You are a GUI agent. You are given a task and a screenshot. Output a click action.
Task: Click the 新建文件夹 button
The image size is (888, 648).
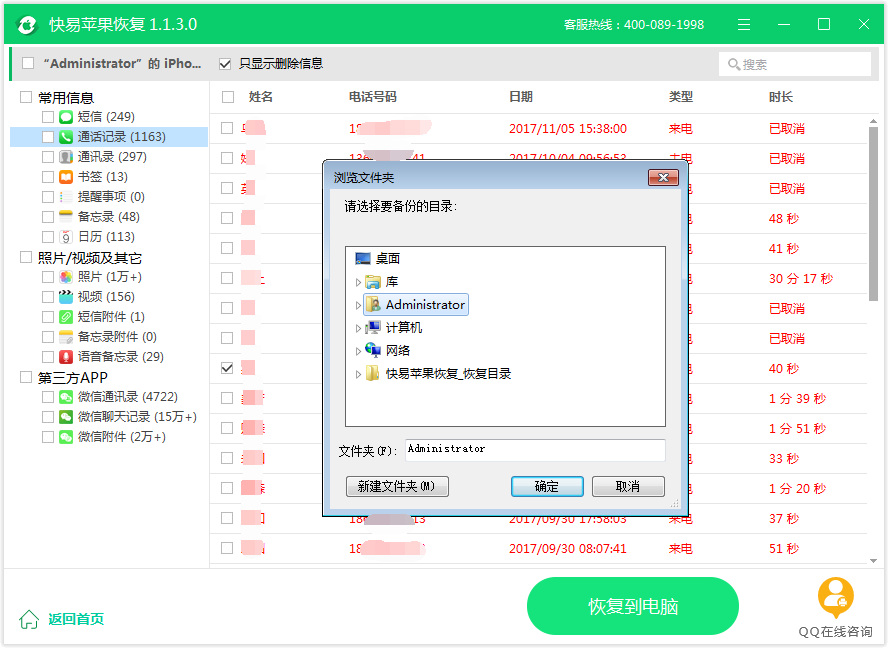coord(397,487)
